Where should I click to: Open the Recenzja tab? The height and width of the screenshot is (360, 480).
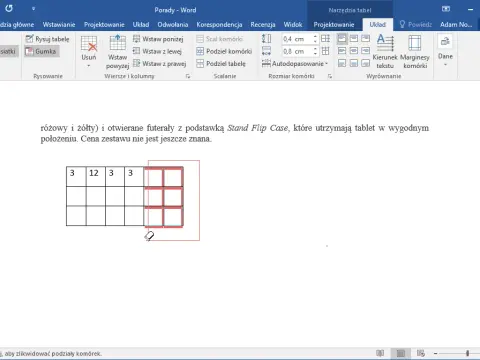[x=263, y=24]
